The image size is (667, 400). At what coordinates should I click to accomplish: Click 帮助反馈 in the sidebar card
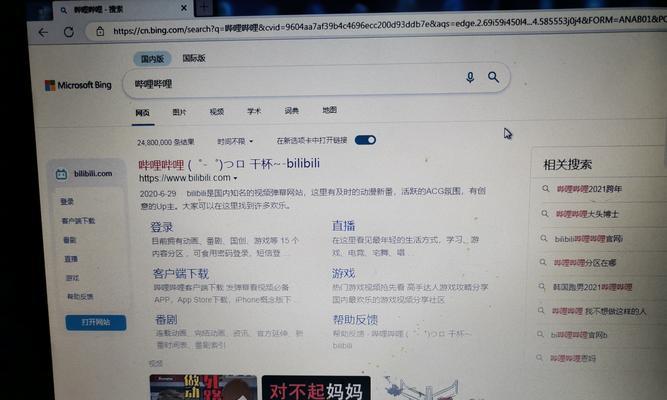coord(80,296)
